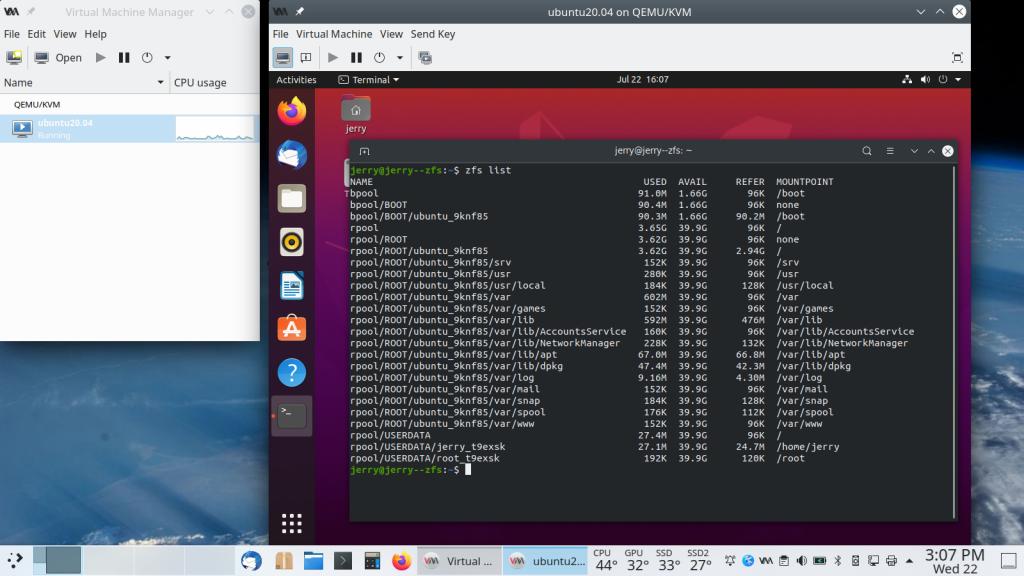The width and height of the screenshot is (1024, 576).
Task: Click Activities in the Ubuntu top bar
Action: pyautogui.click(x=296, y=80)
